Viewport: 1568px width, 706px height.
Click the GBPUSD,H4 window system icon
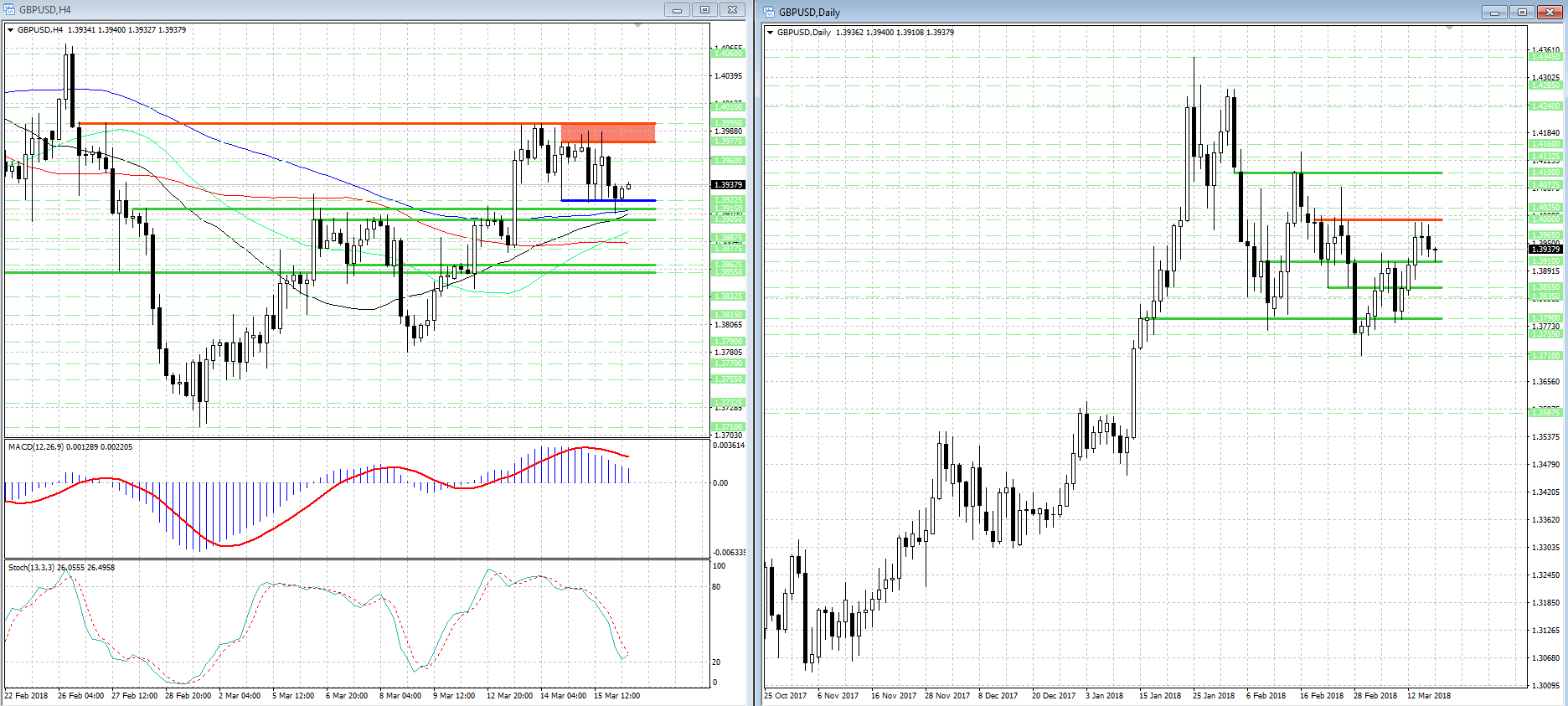[x=10, y=10]
